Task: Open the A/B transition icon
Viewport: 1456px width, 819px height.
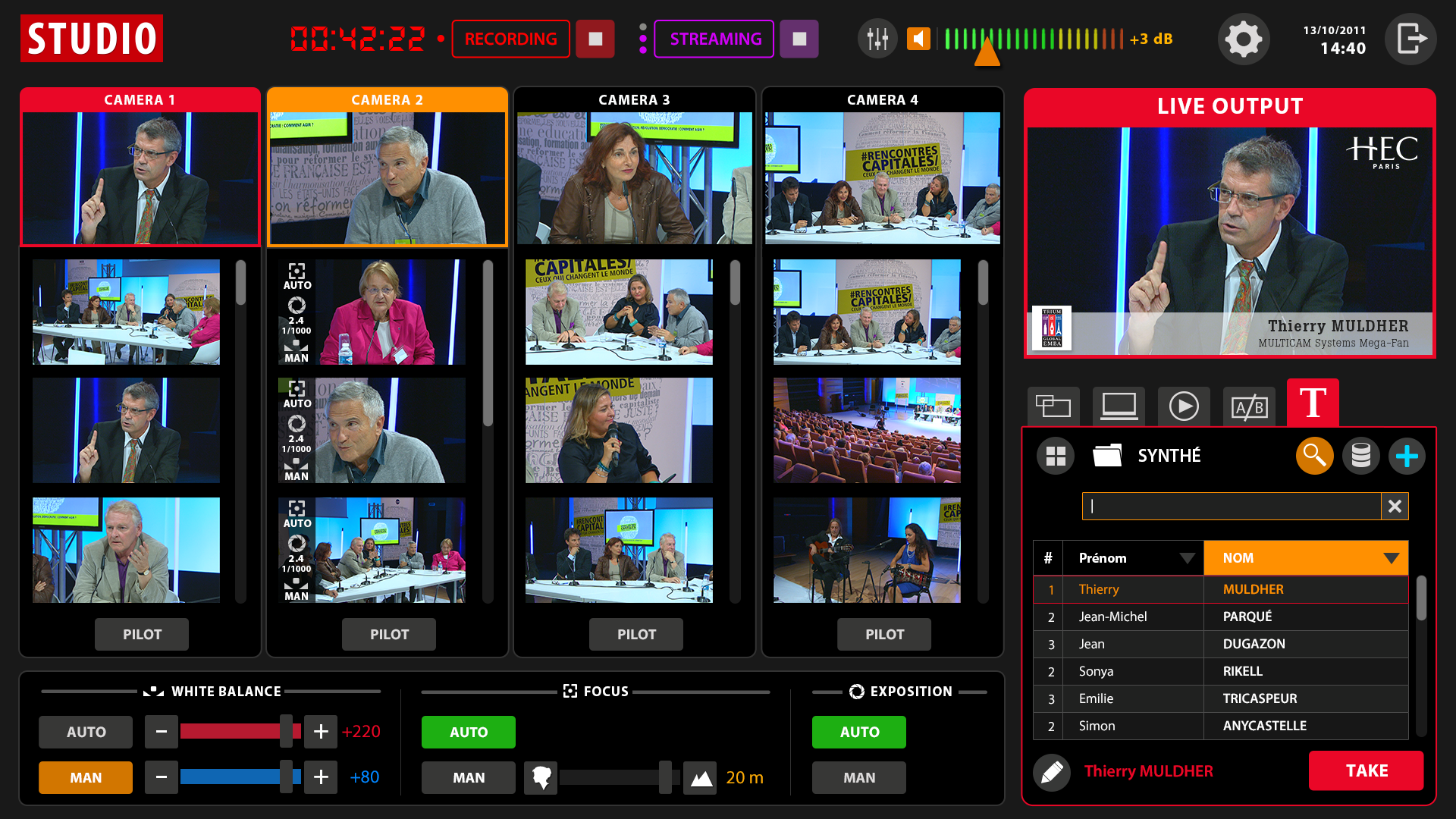Action: (1249, 406)
